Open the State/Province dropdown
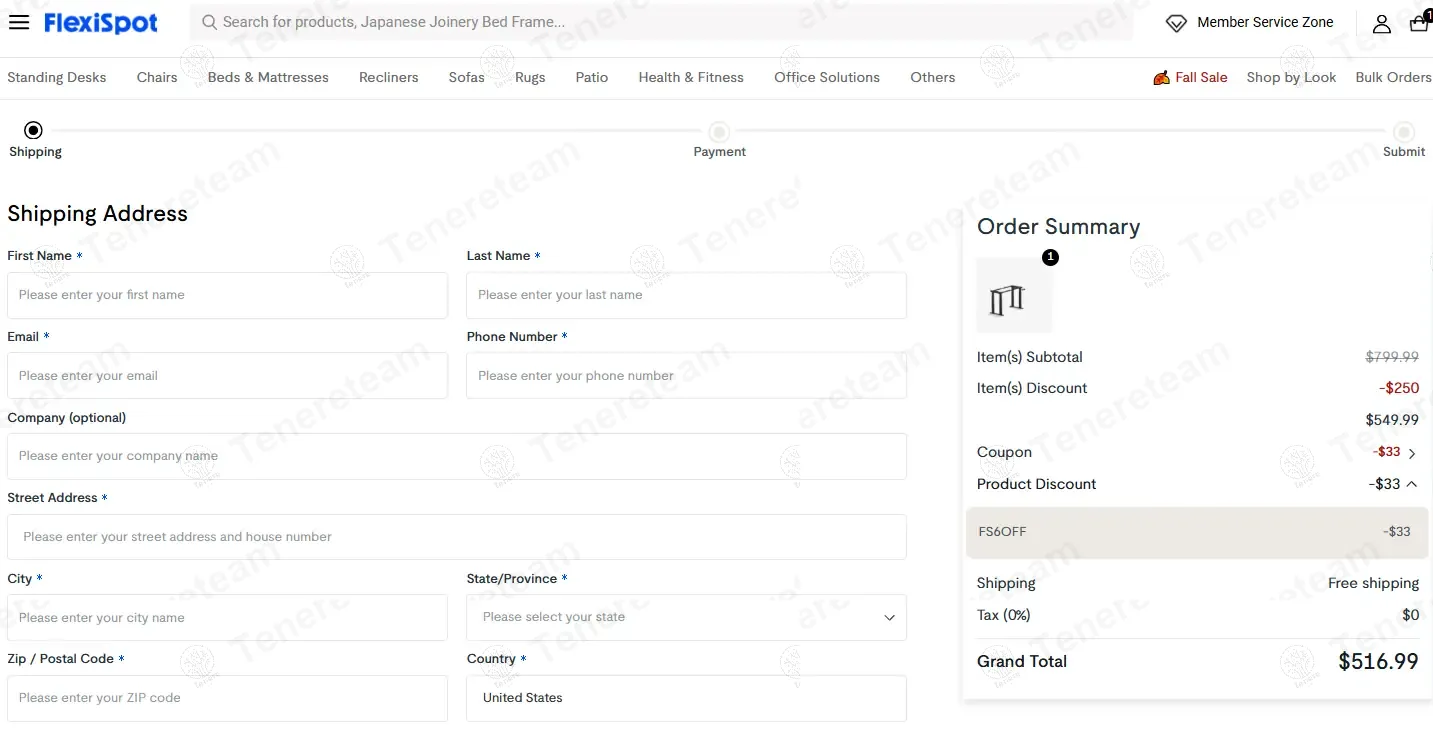1433x730 pixels. coord(686,617)
